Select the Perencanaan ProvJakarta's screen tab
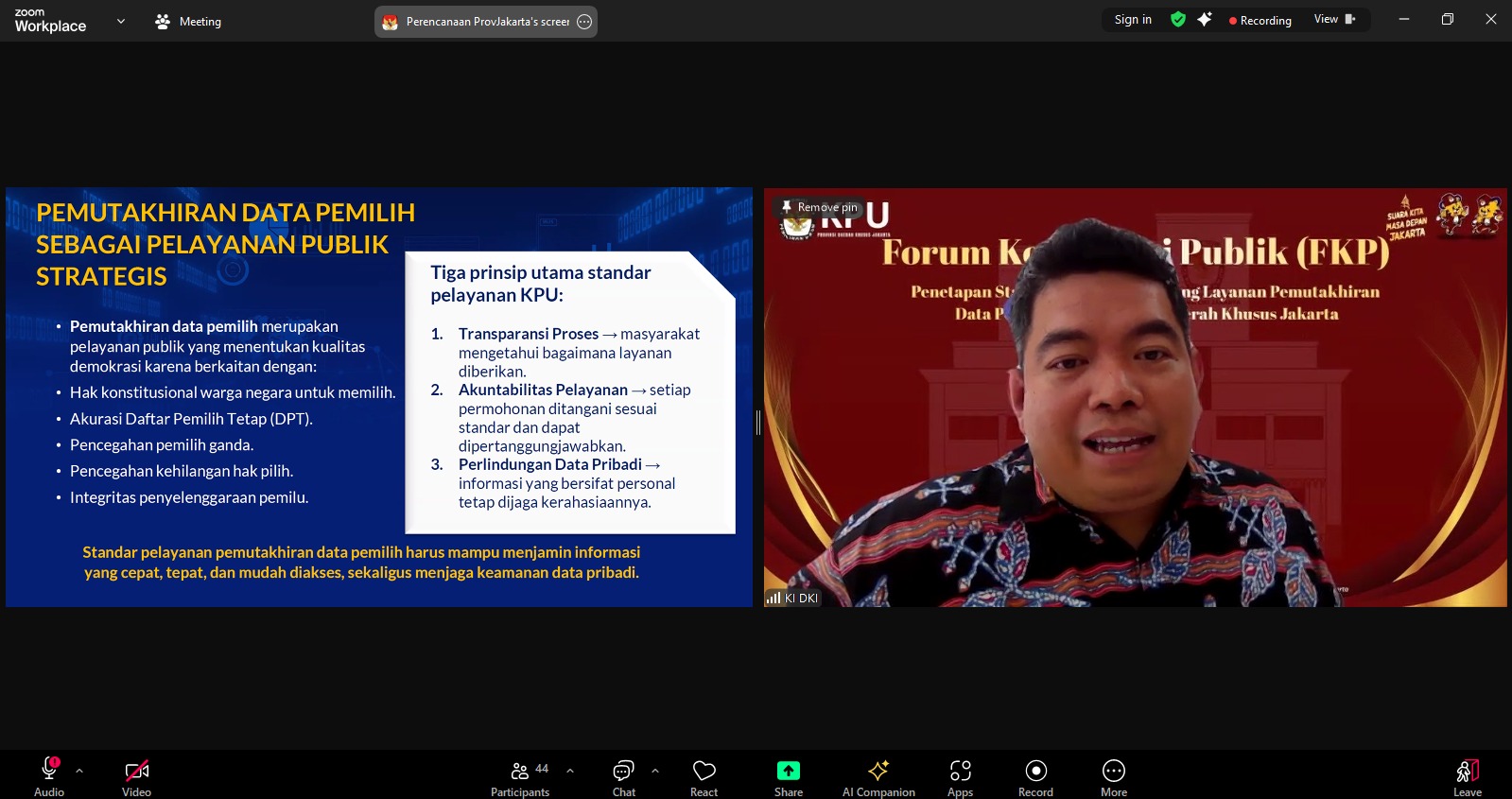This screenshot has height=799, width=1512. click(x=486, y=22)
